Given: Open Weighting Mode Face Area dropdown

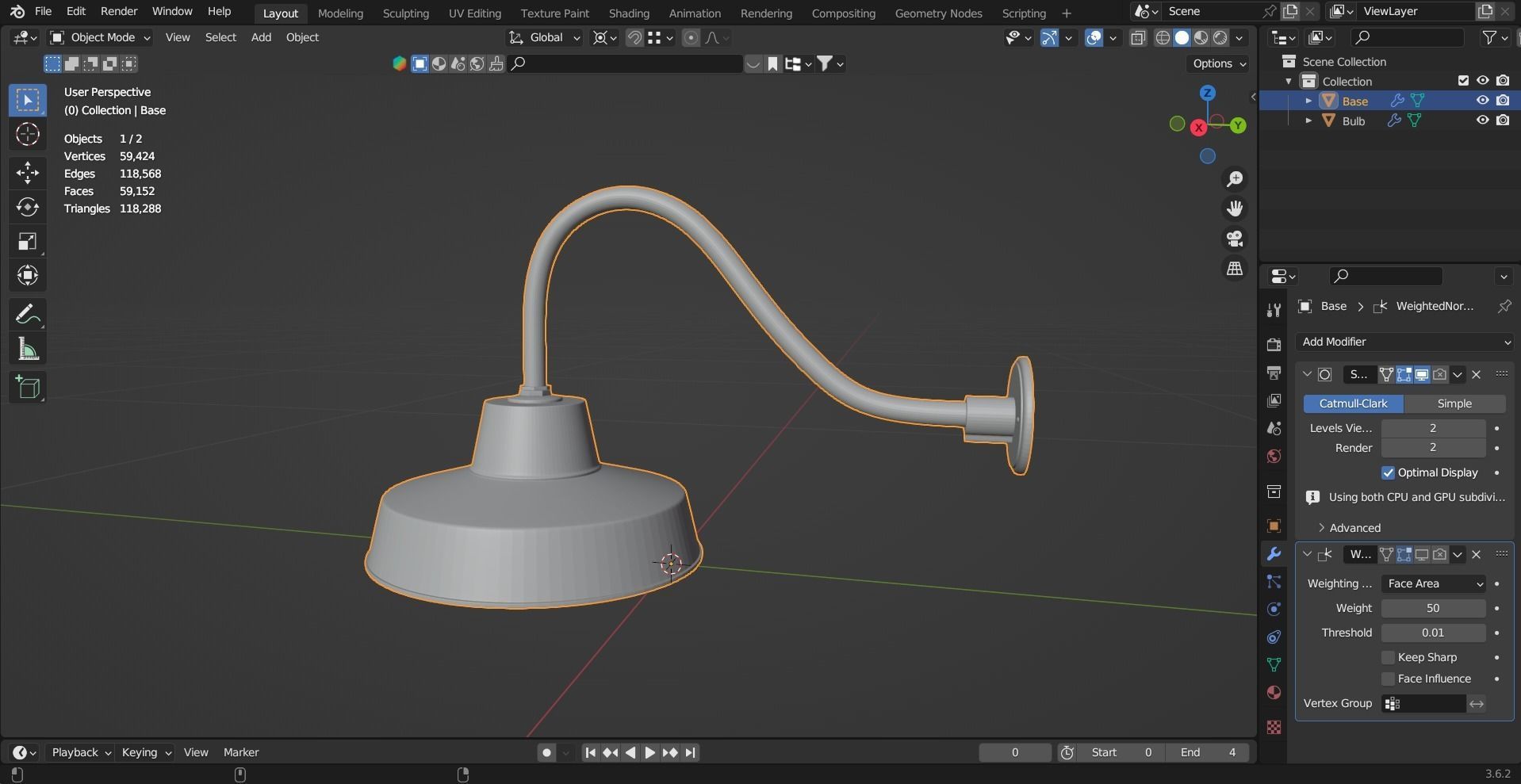Looking at the screenshot, I should point(1433,583).
